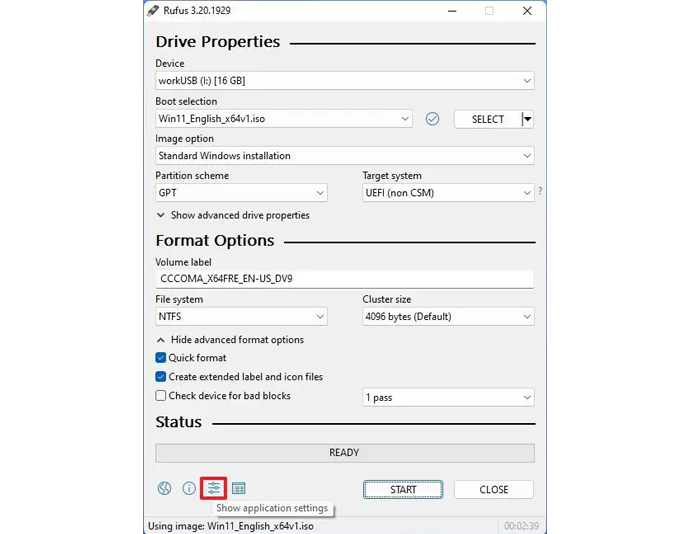This screenshot has height=534, width=700.
Task: Open the bad blocks passes dropdown
Action: pos(448,397)
